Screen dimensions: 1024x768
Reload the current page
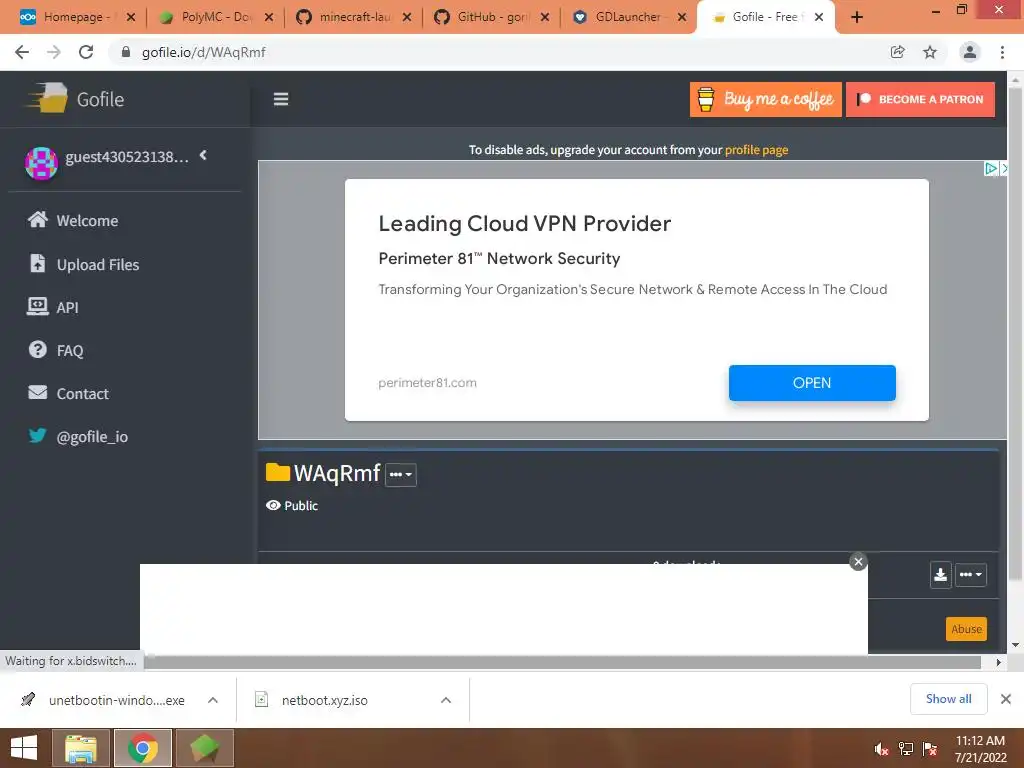coord(86,52)
